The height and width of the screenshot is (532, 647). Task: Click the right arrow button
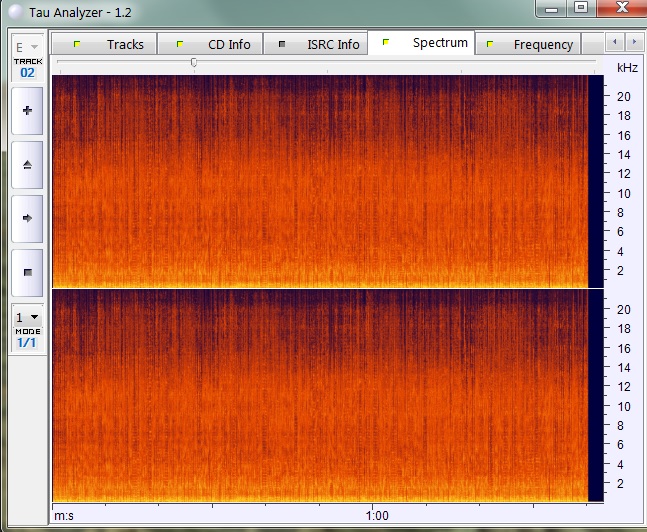tap(27, 218)
